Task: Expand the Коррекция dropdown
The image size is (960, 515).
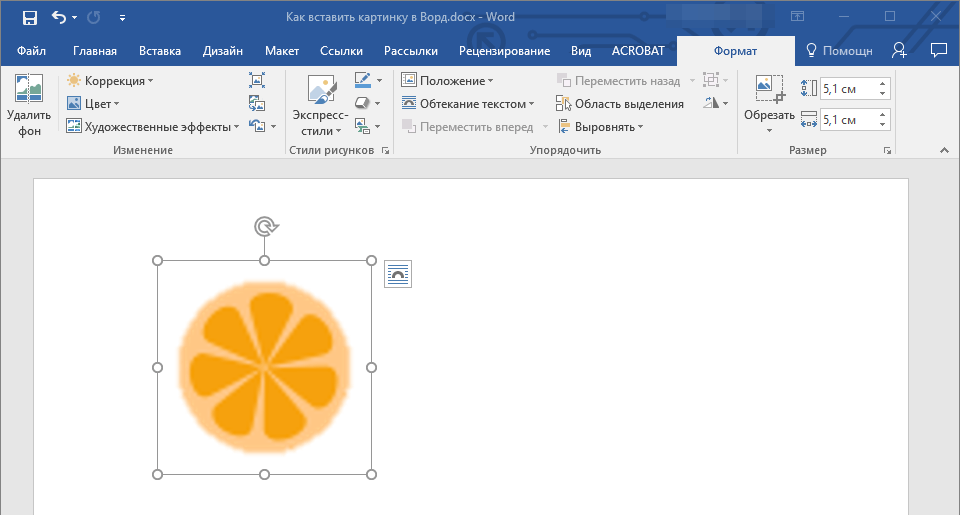Action: 110,81
